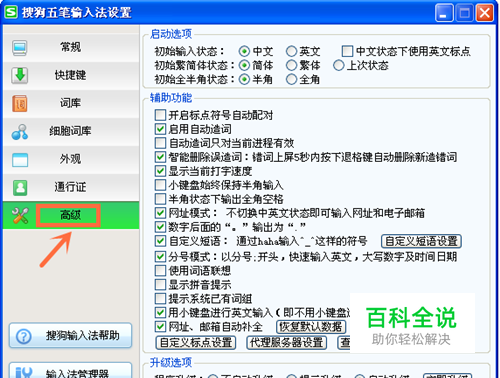Toggle 数字后面的句号输出 checkbox
This screenshot has width=500, height=378.
pyautogui.click(x=160, y=227)
